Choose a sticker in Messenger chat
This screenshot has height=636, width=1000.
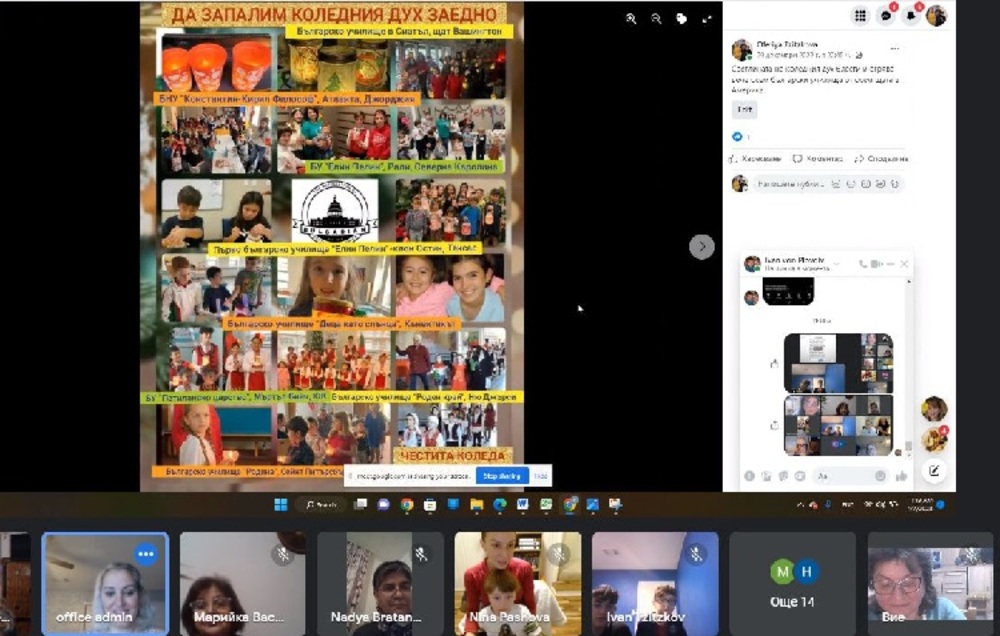(x=783, y=476)
